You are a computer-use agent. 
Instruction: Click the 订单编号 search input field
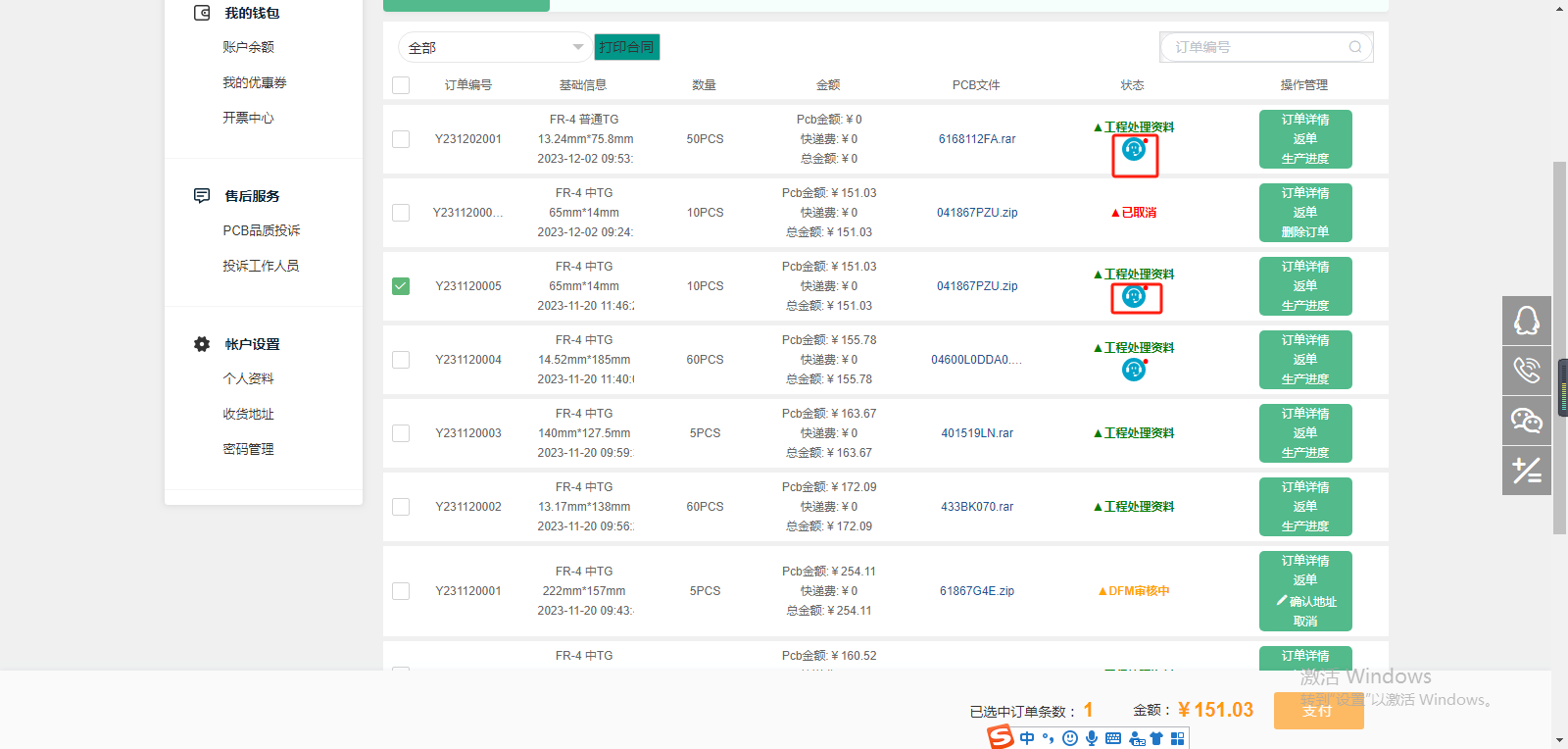point(1254,47)
